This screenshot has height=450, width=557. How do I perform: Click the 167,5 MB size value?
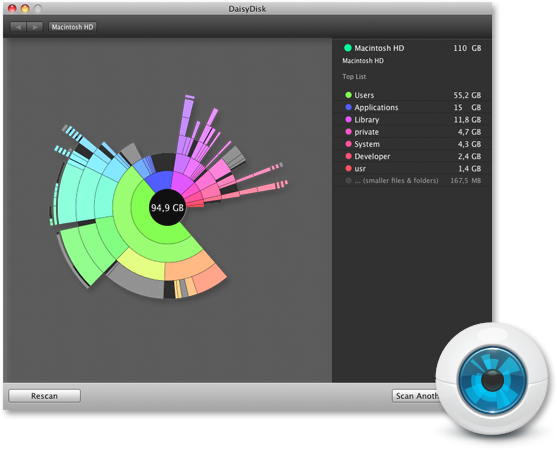465,180
